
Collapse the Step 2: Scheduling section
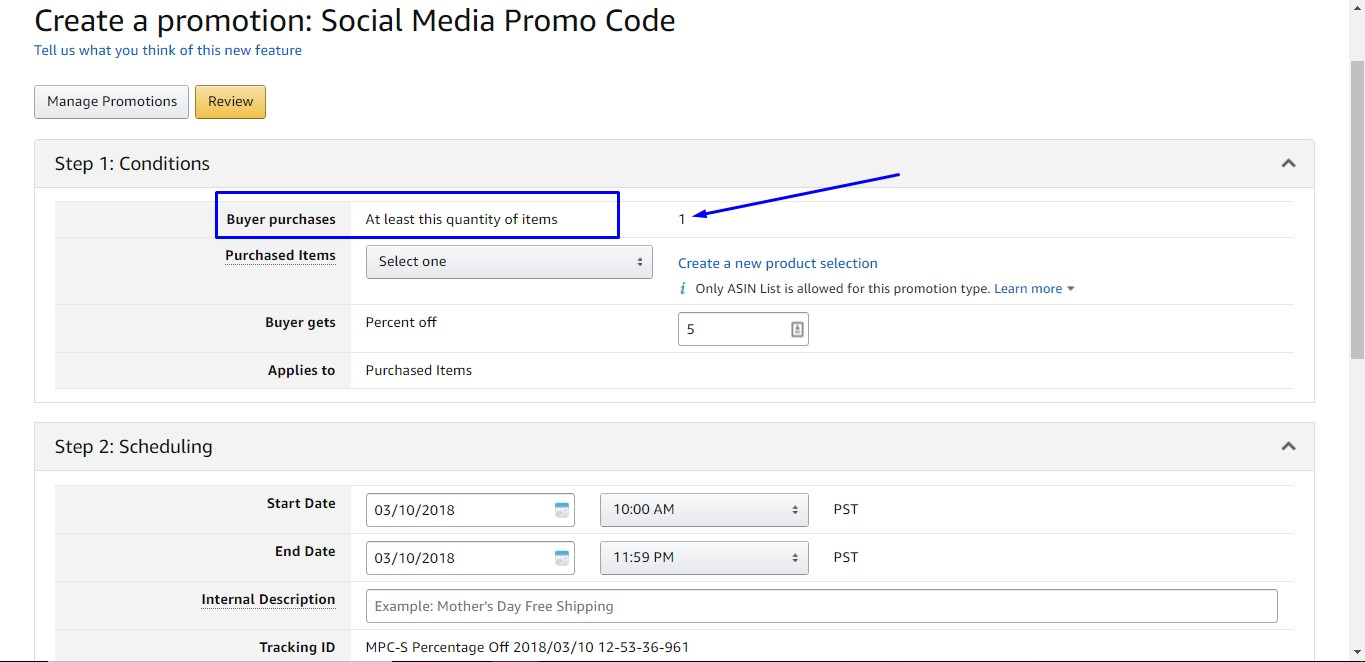pos(1288,447)
